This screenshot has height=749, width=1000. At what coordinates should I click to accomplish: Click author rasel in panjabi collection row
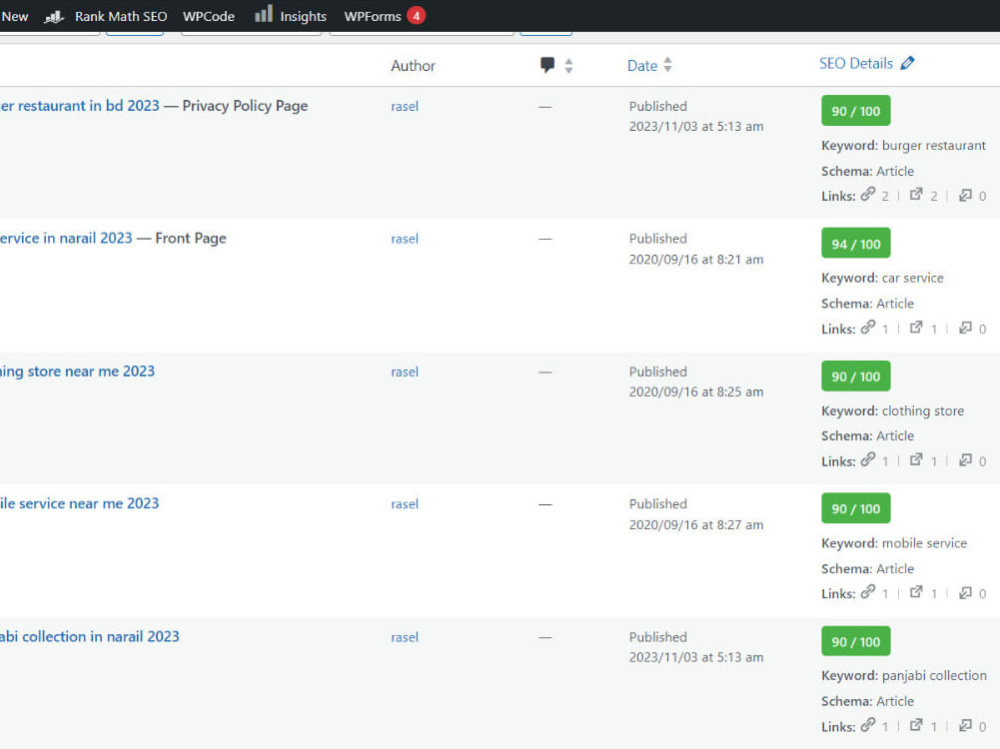click(x=404, y=637)
